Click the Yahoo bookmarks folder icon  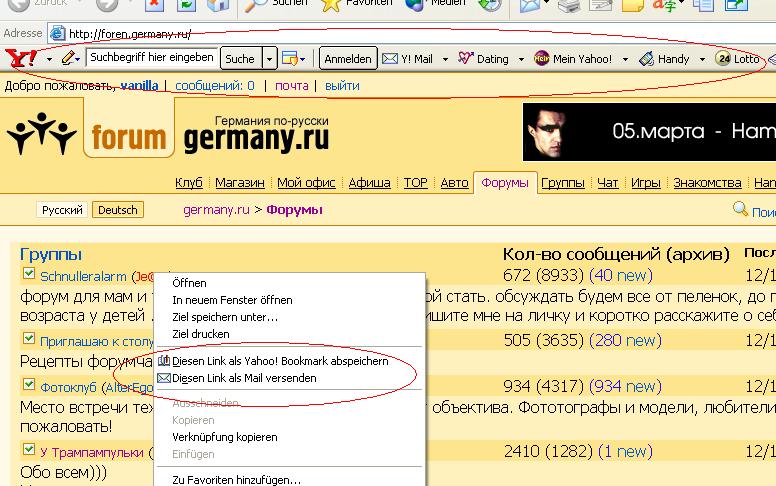click(x=290, y=59)
